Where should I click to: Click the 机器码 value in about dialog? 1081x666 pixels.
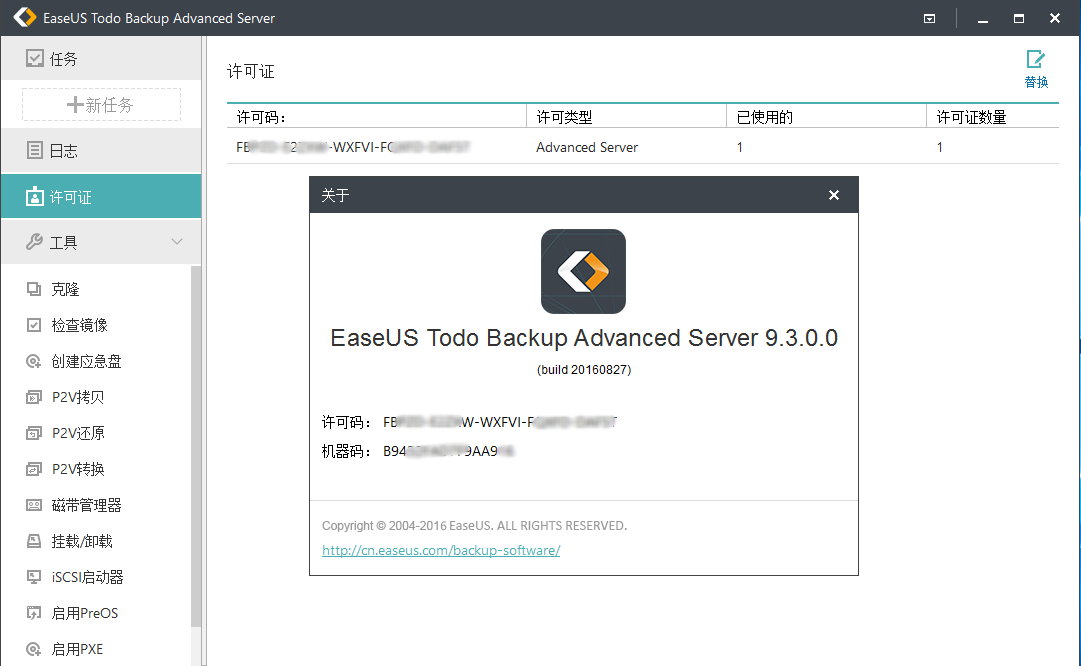[449, 451]
